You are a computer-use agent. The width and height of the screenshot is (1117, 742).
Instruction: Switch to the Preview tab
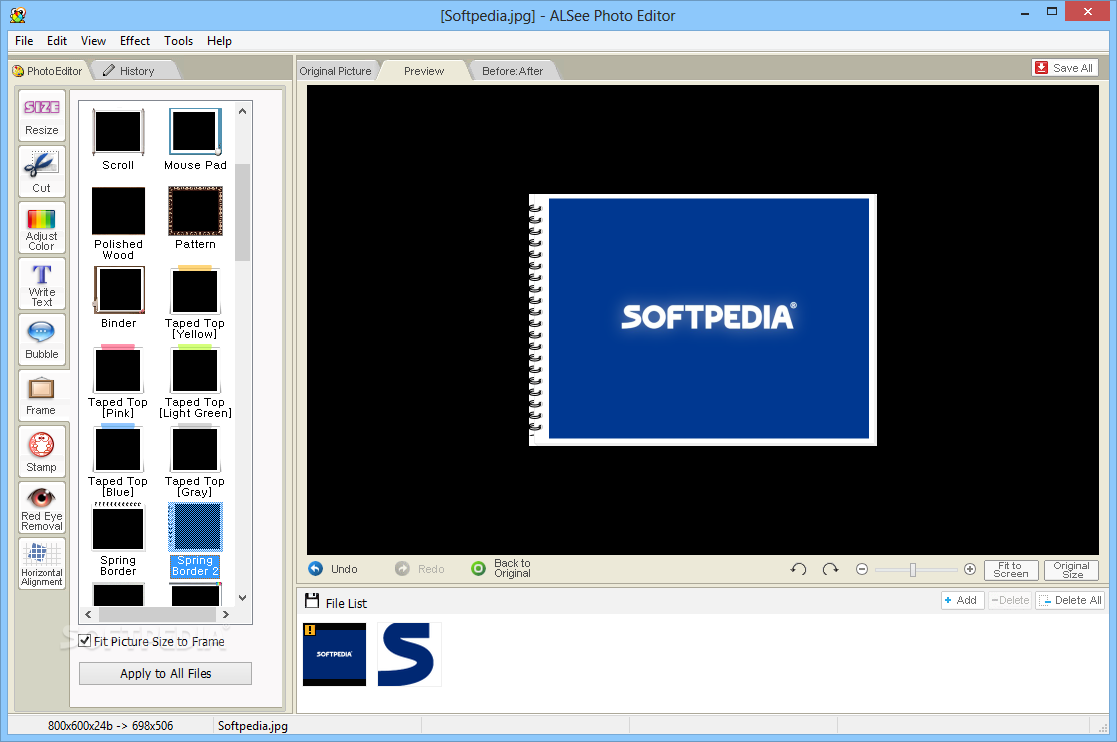tap(424, 70)
